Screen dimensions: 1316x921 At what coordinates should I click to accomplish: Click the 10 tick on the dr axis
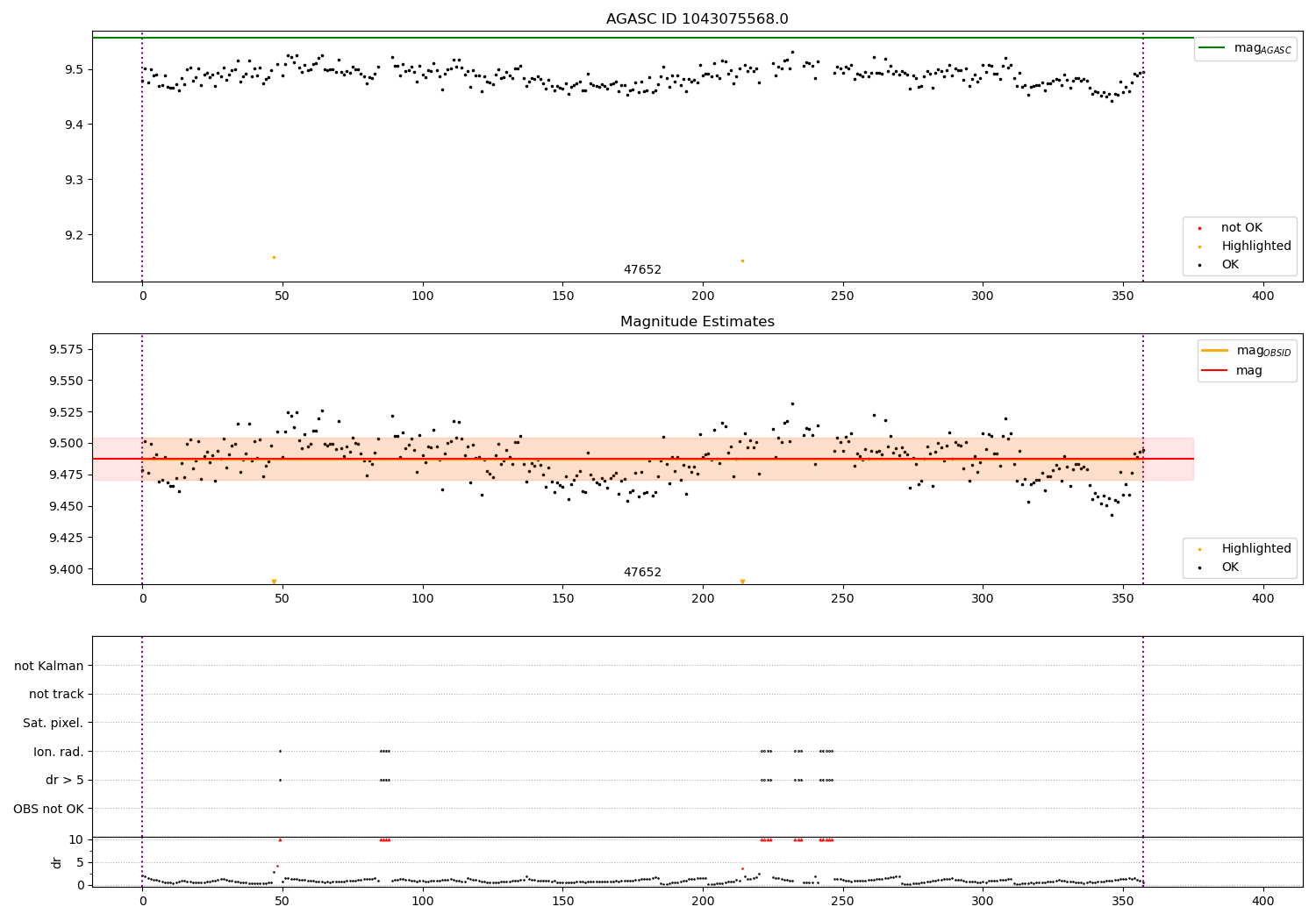click(76, 840)
